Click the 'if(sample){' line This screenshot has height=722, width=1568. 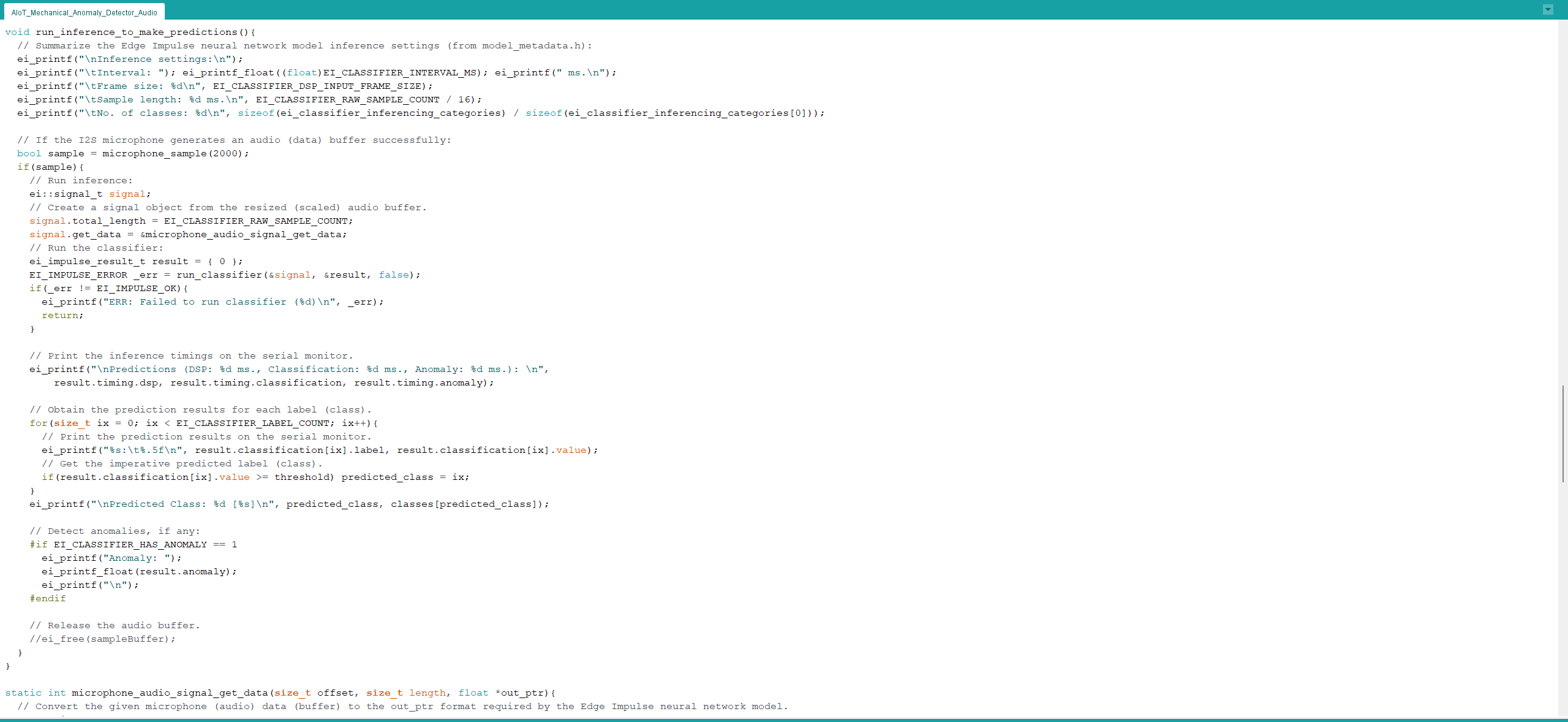point(51,167)
